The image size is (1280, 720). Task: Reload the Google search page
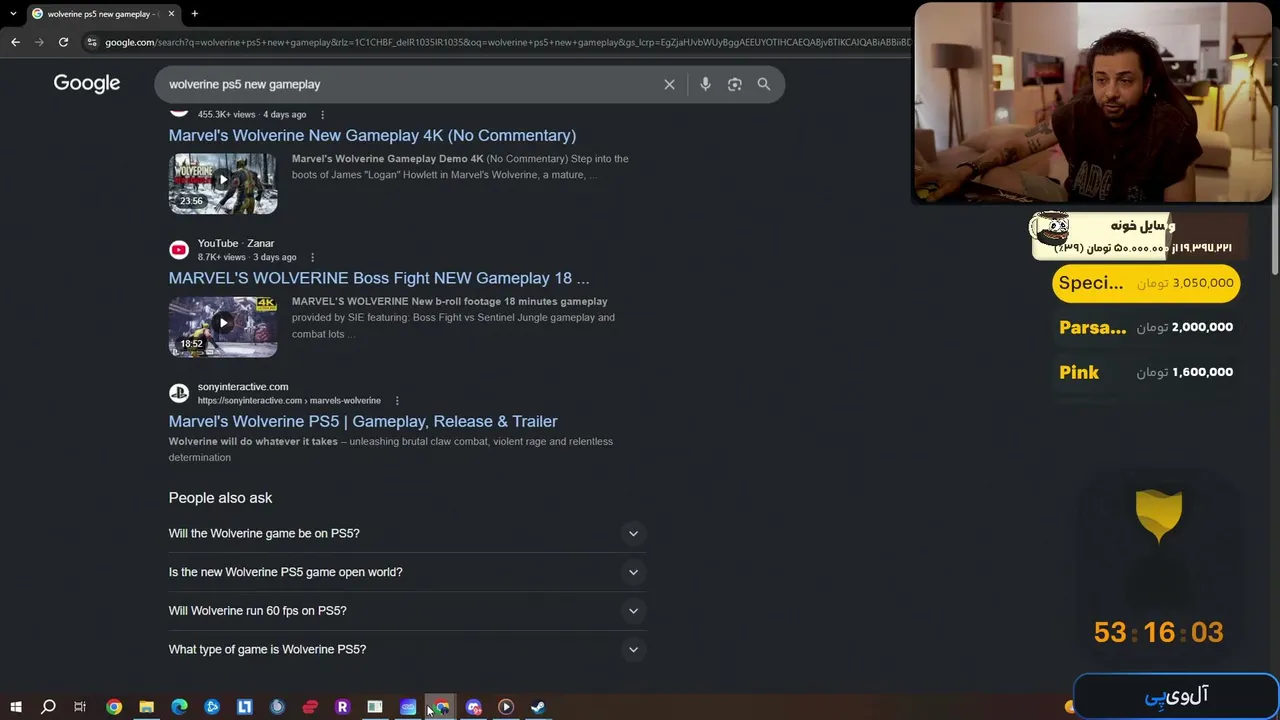[x=63, y=42]
